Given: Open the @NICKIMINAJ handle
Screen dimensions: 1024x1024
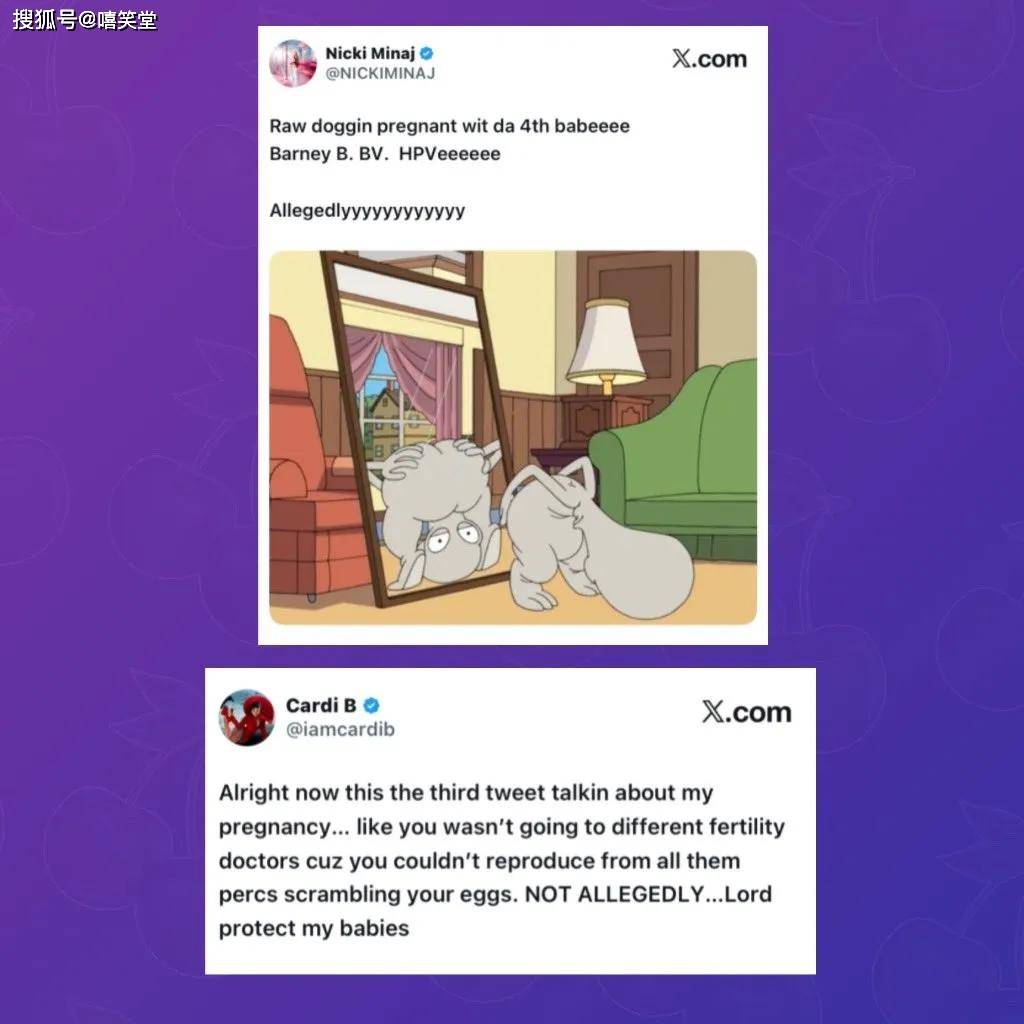Looking at the screenshot, I should click(x=380, y=74).
